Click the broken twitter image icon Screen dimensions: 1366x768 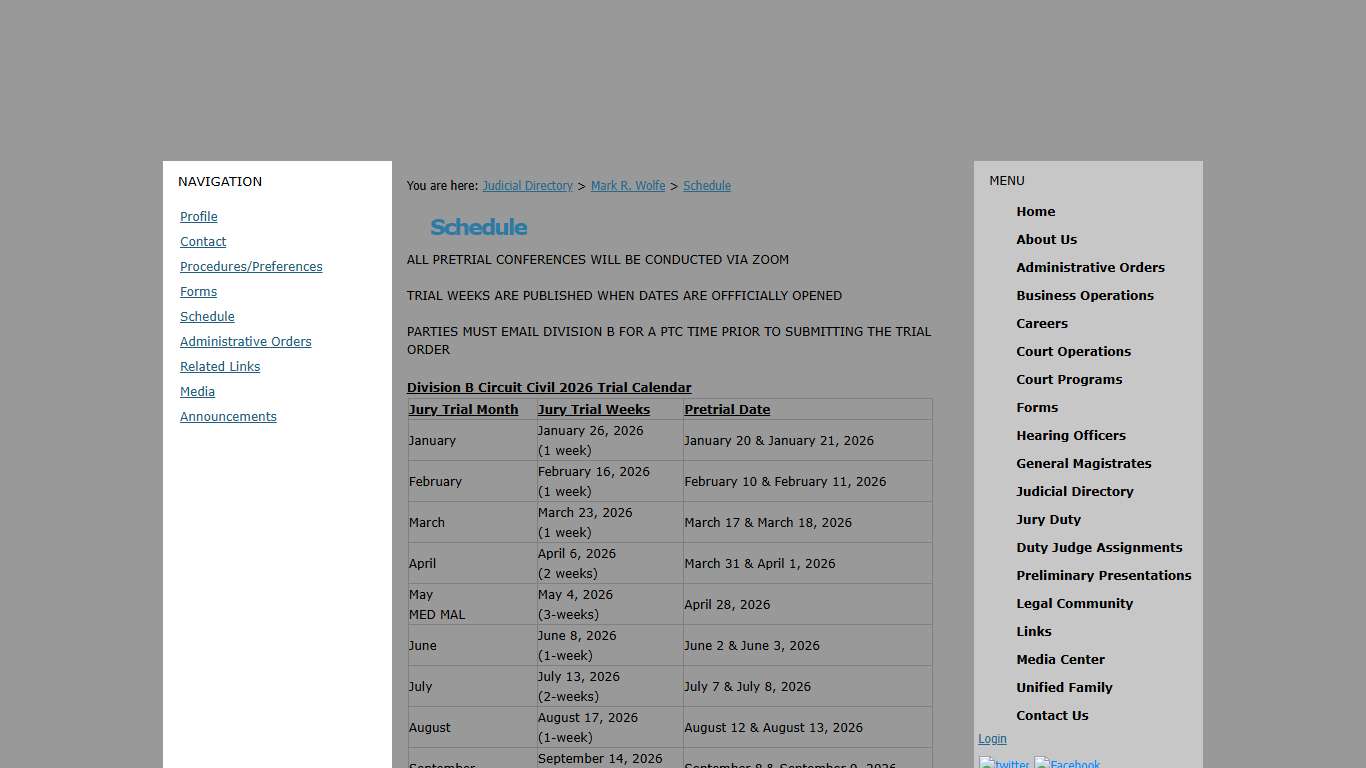tap(1003, 763)
